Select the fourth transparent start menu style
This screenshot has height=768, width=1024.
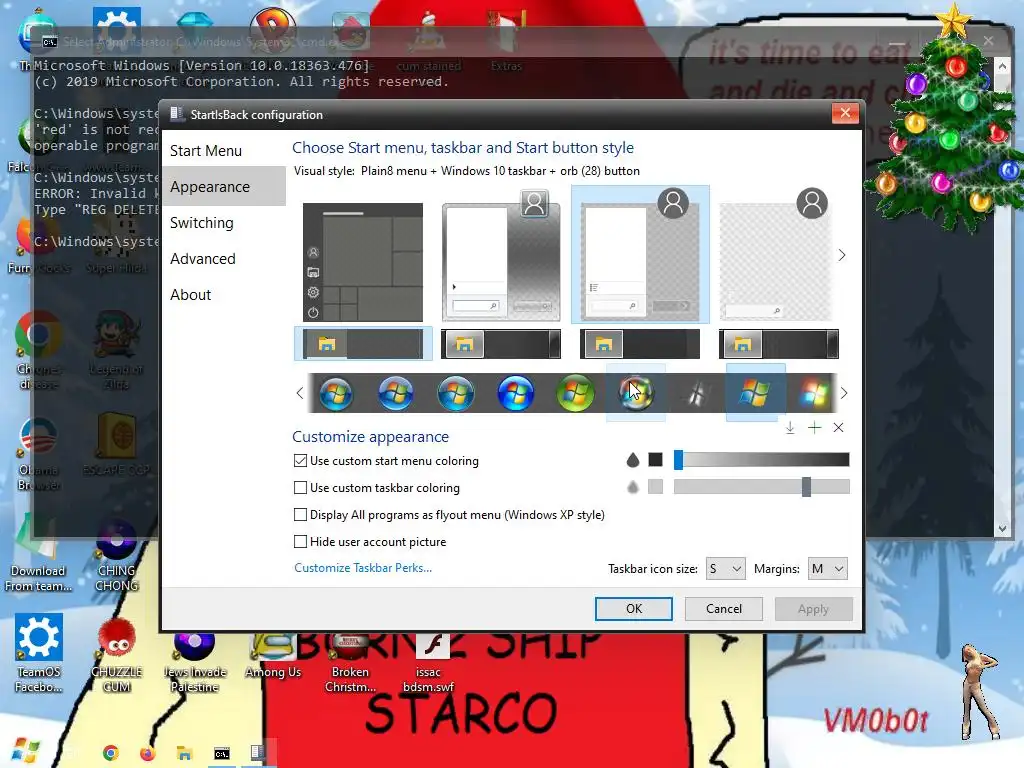[777, 256]
